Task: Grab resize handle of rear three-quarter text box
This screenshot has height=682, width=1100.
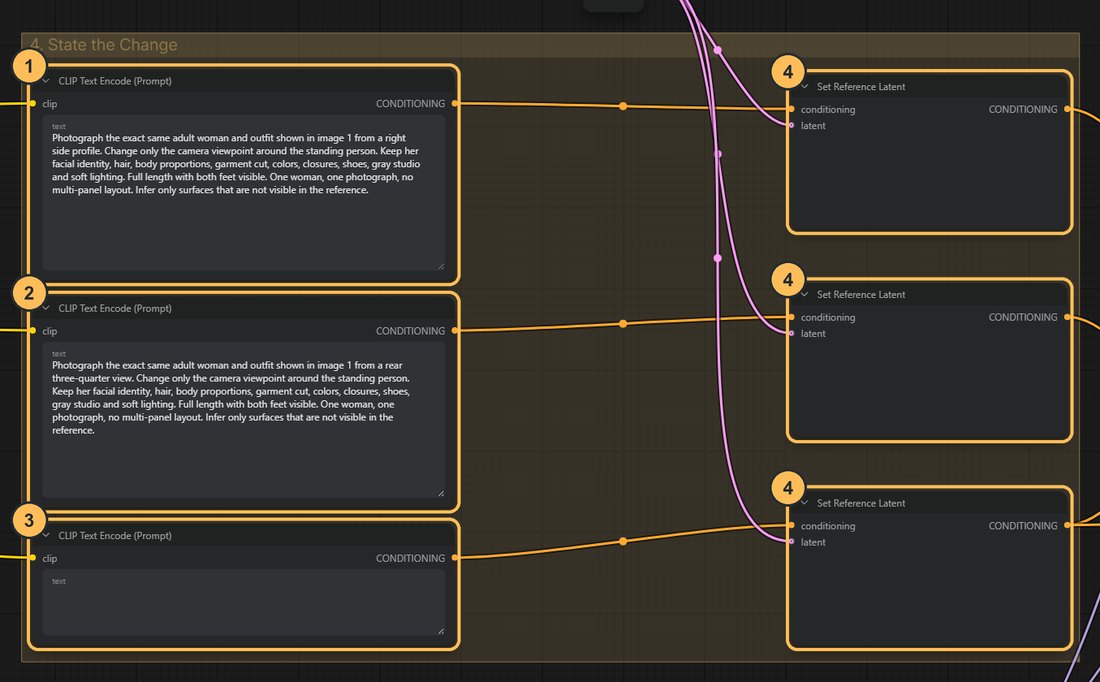Action: pos(441,493)
